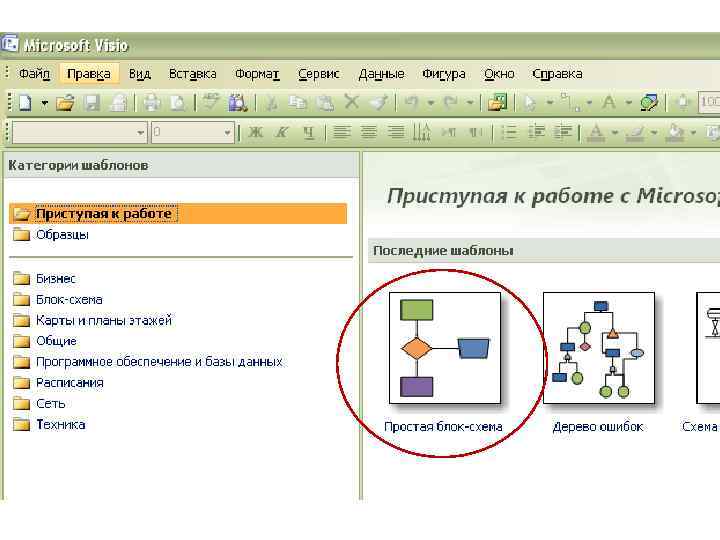This screenshot has height=540, width=720.
Task: Open the Правка menu
Action: pyautogui.click(x=89, y=74)
